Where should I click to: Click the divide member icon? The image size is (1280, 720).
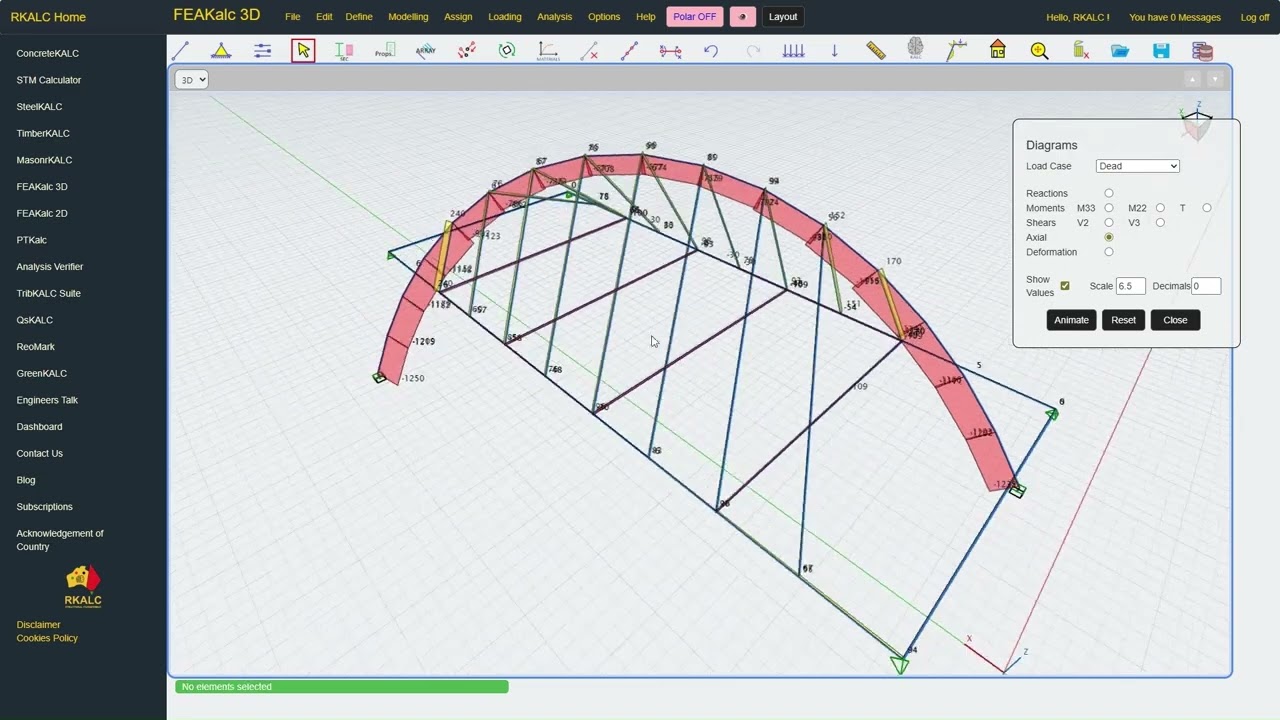click(x=630, y=50)
